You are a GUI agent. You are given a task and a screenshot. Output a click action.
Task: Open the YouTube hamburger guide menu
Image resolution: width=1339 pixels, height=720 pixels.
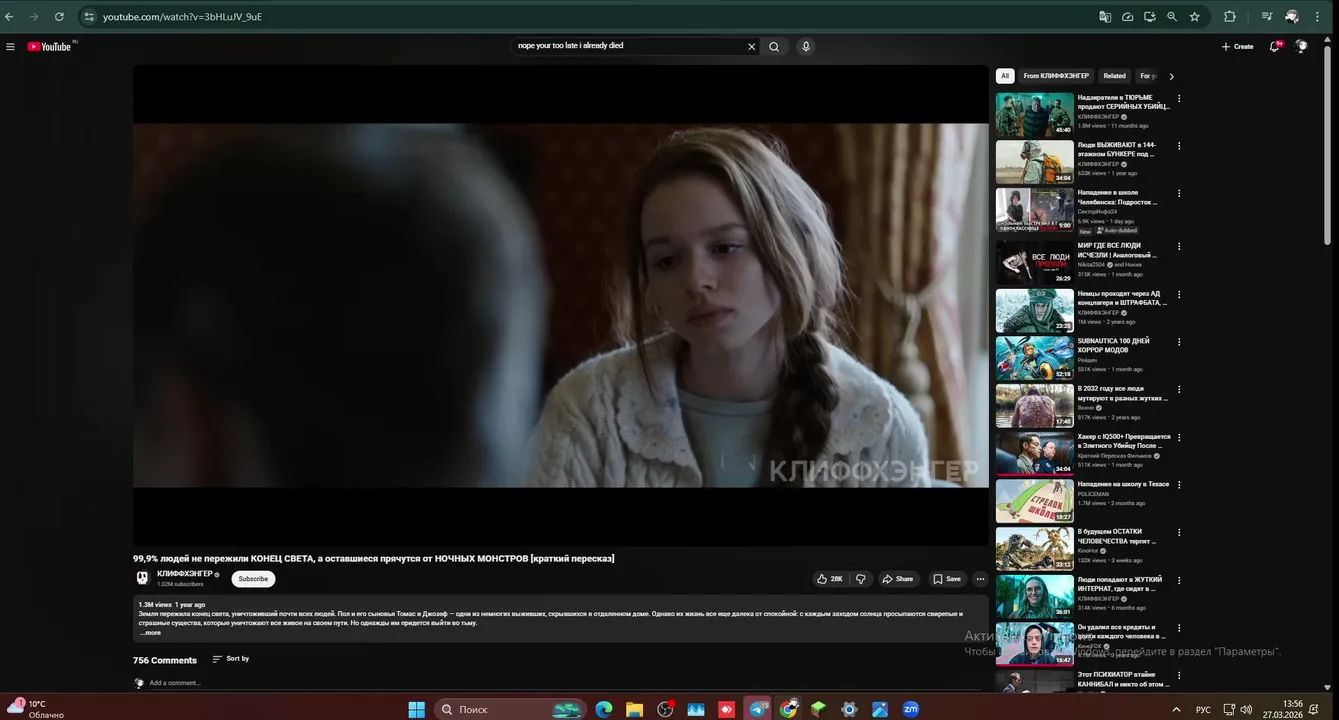pos(10,47)
